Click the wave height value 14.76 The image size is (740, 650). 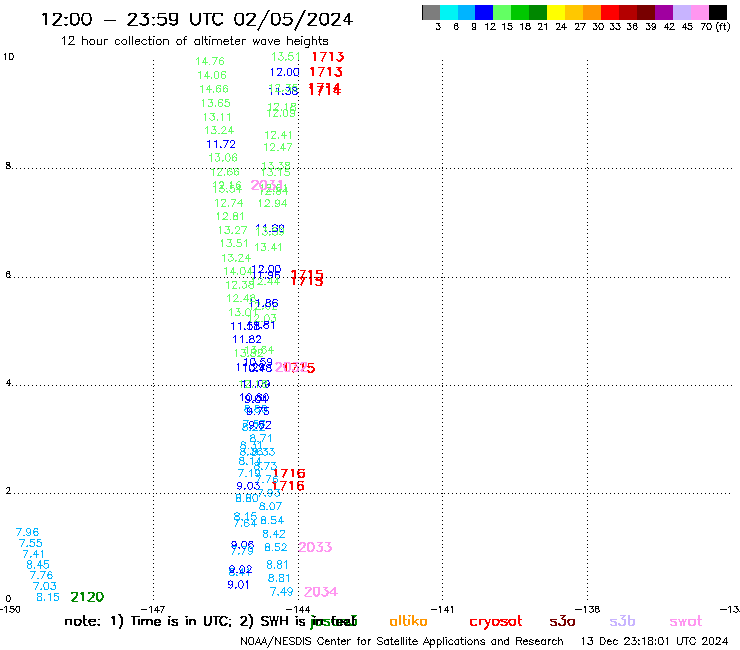coord(210,61)
